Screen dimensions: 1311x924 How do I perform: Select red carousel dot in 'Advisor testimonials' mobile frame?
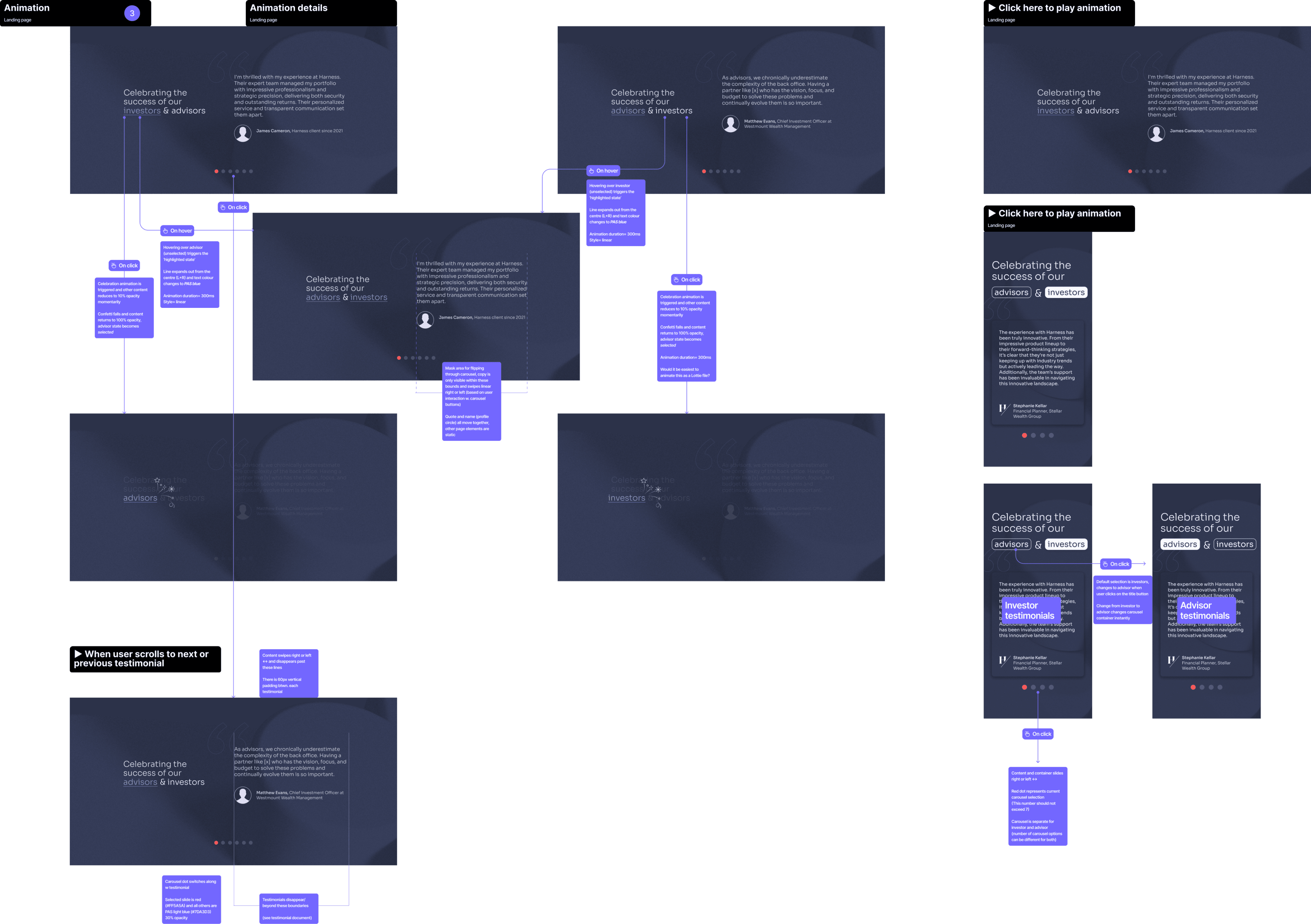coord(1193,687)
